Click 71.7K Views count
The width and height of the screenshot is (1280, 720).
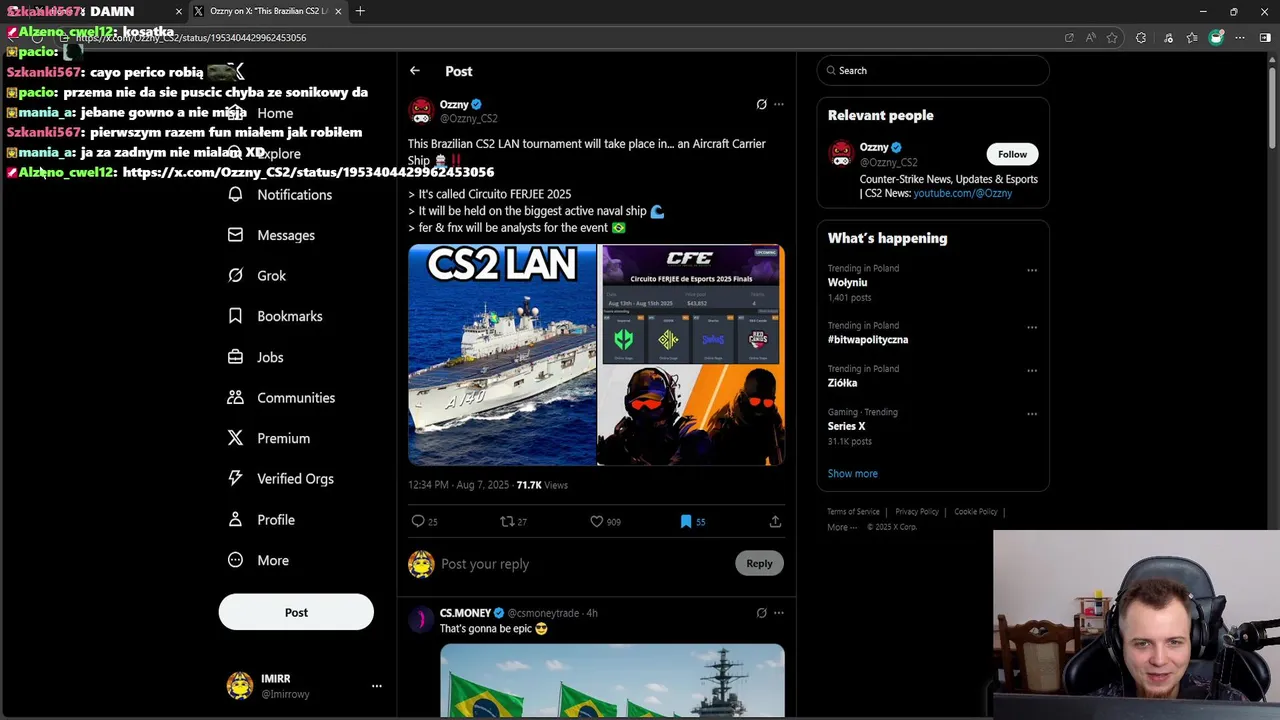[542, 485]
